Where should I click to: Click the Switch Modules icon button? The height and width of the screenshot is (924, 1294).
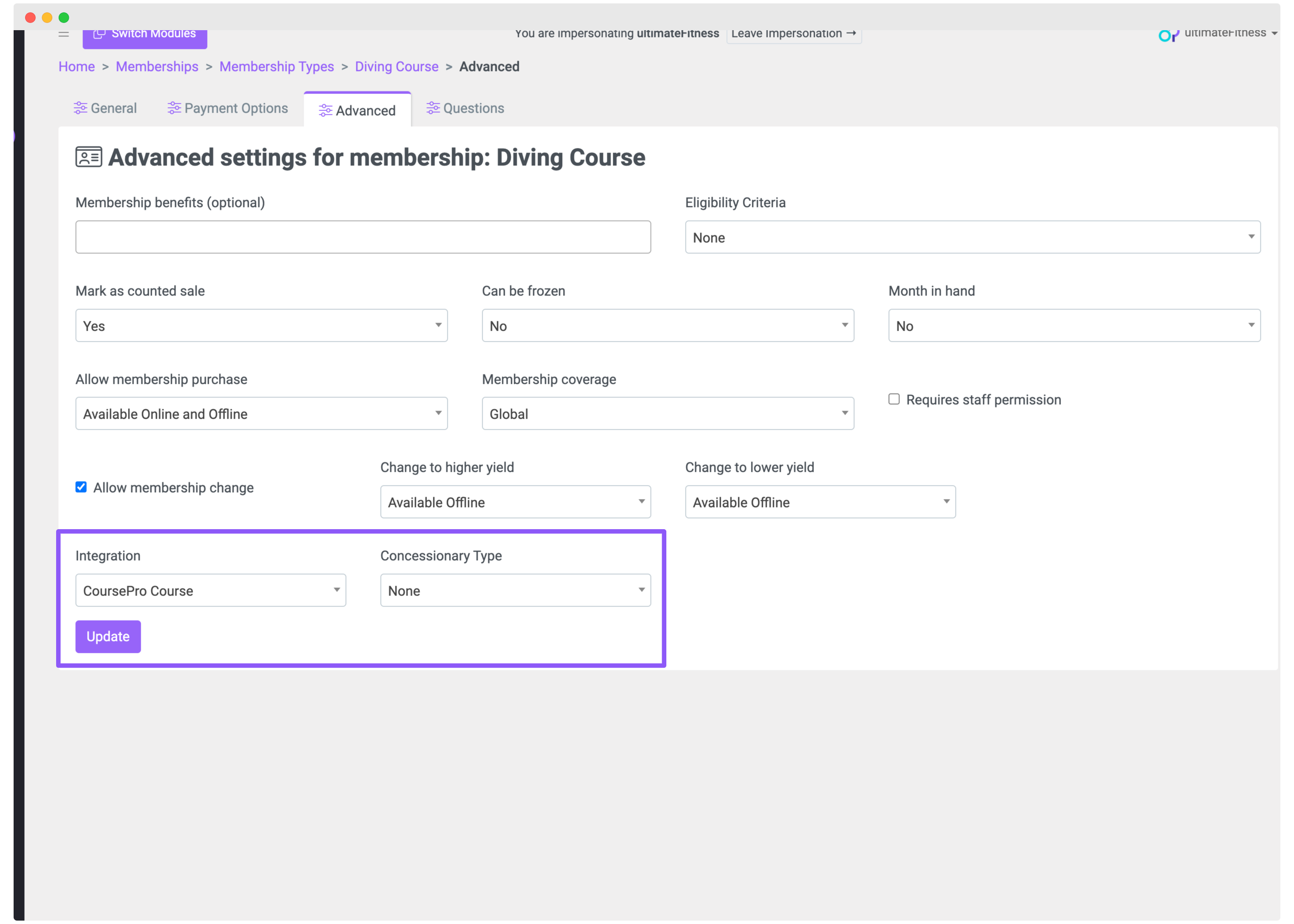coord(99,34)
